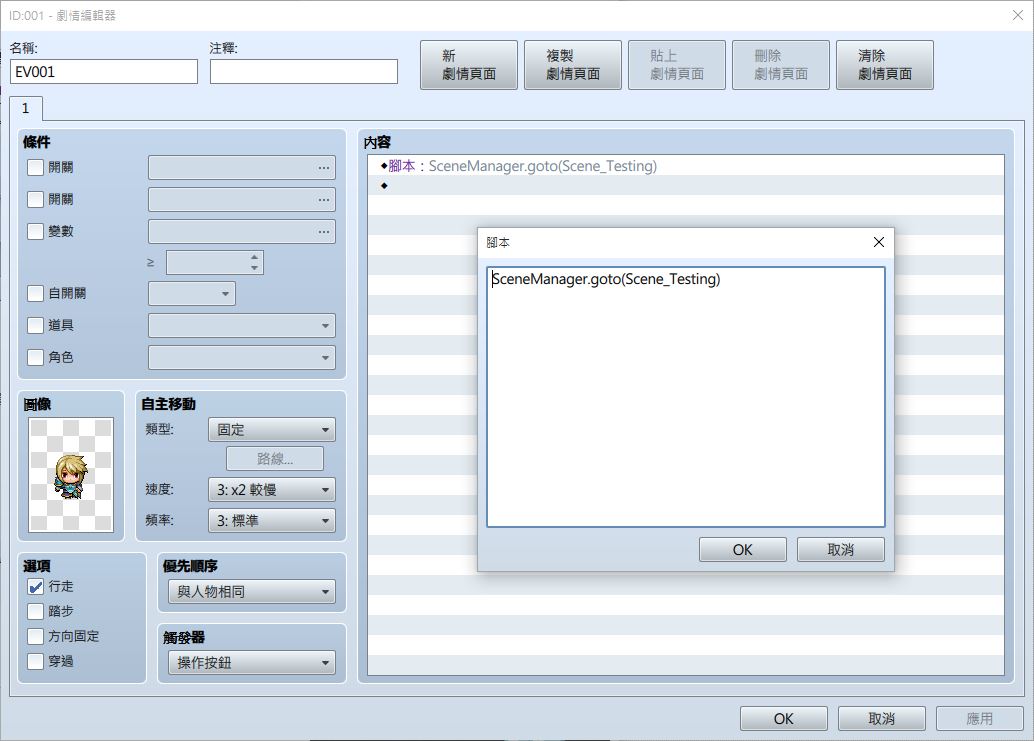Screen dimensions: 1034x741
Task: Open the 自開關 self-switch dropdown
Action: pyautogui.click(x=192, y=293)
